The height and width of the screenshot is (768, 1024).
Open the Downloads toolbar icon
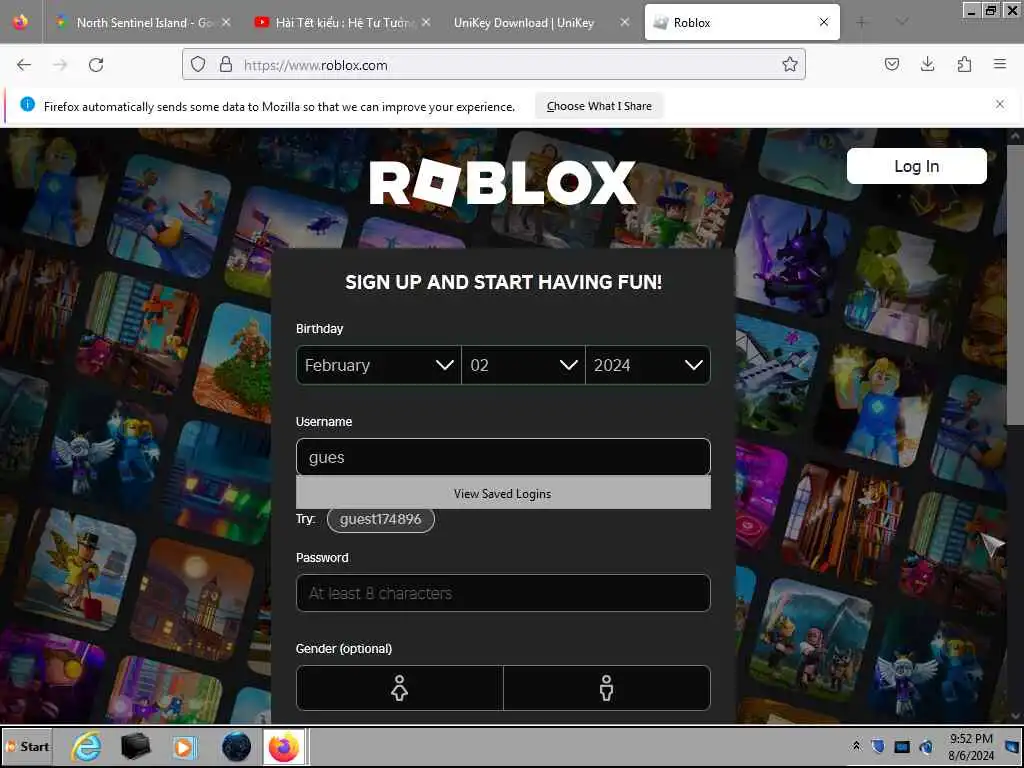pos(927,64)
